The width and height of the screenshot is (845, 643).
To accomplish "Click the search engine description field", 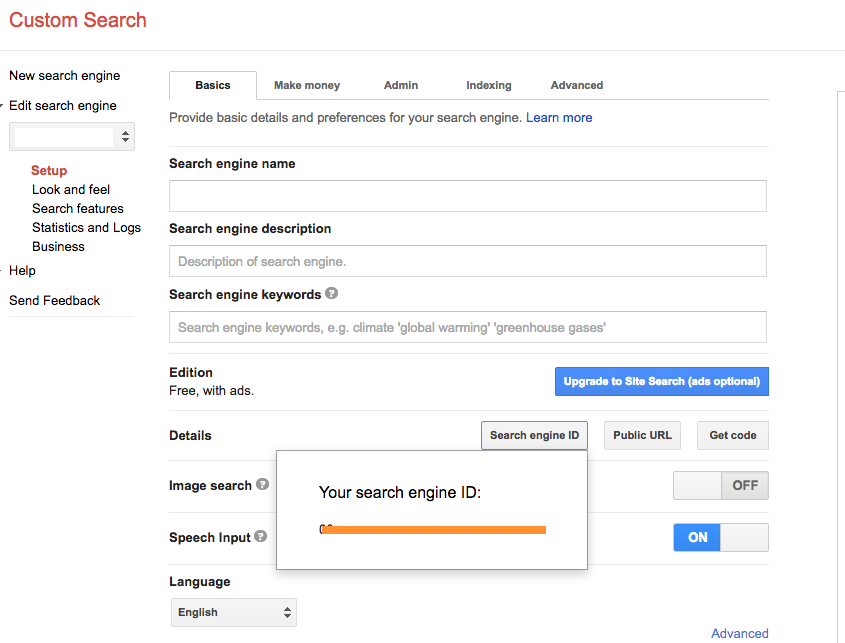I will (467, 261).
